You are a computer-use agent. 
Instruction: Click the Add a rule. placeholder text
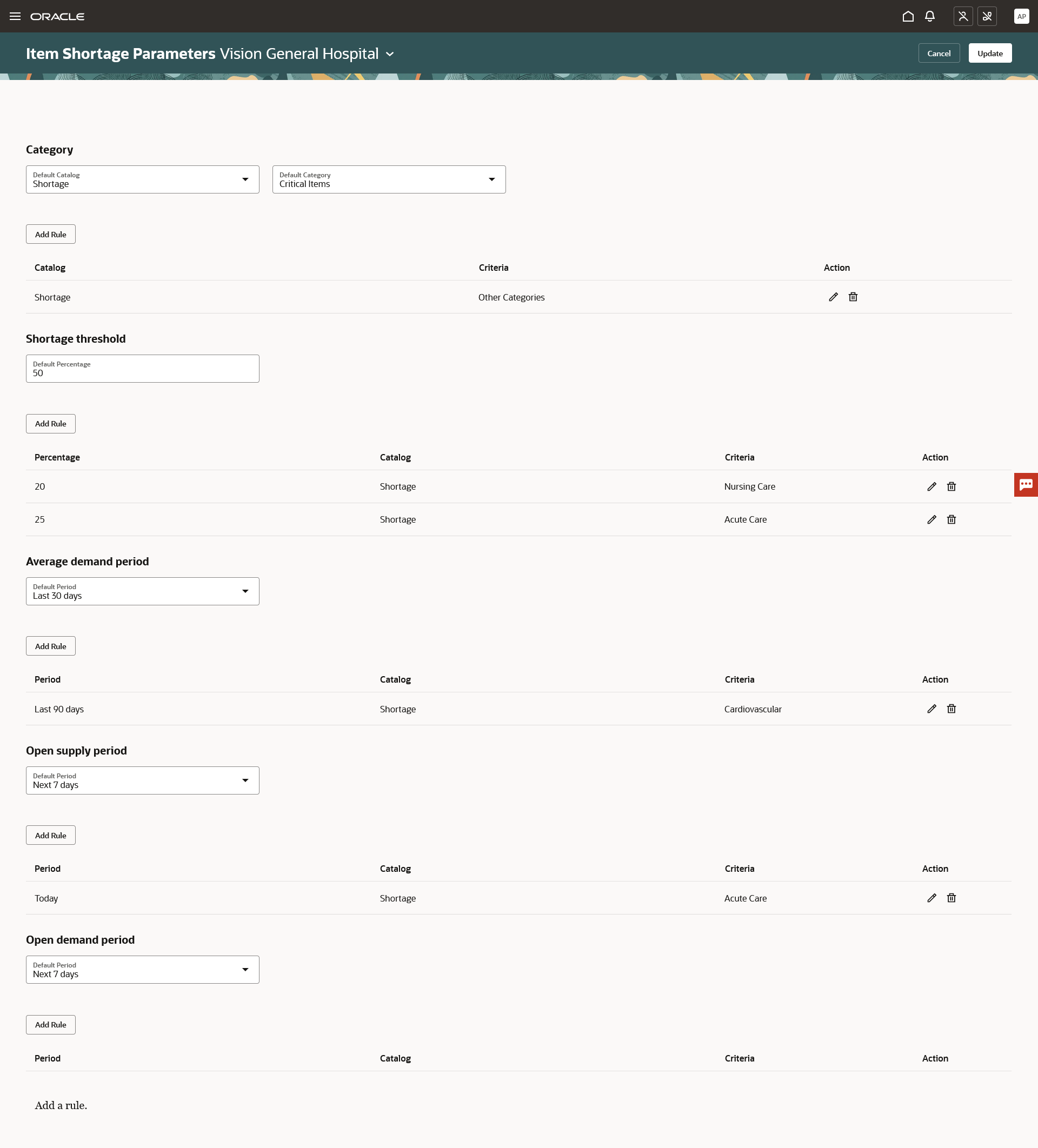tap(61, 1105)
